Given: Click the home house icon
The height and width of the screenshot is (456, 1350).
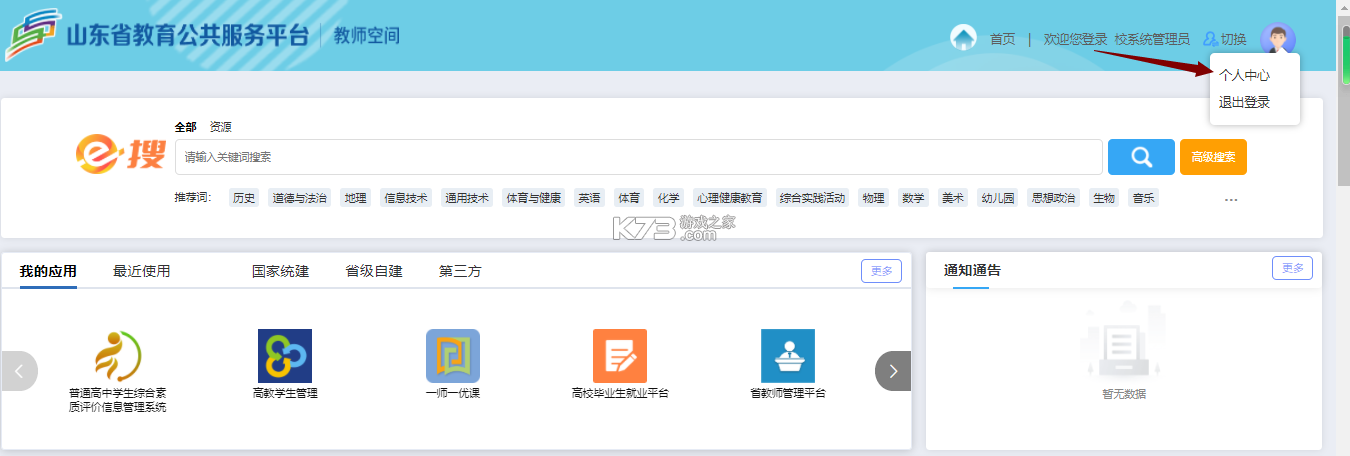Looking at the screenshot, I should (x=963, y=38).
